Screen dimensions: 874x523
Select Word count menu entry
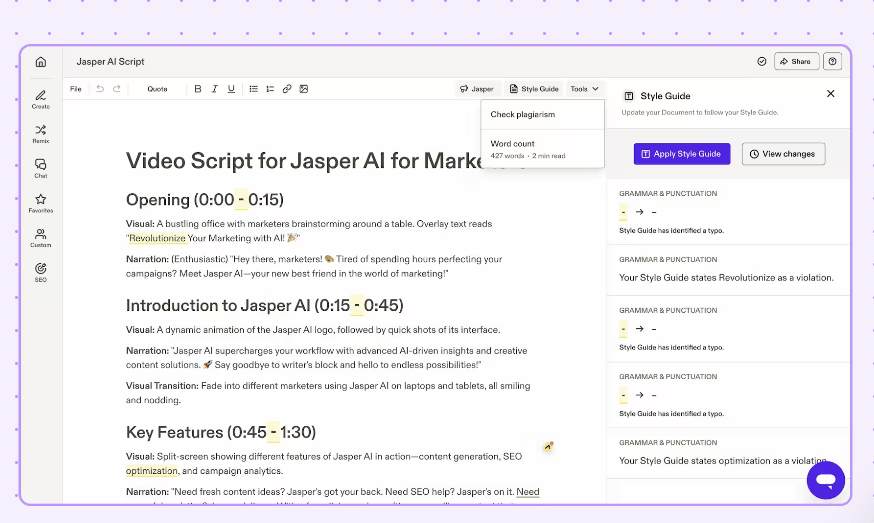(542, 149)
